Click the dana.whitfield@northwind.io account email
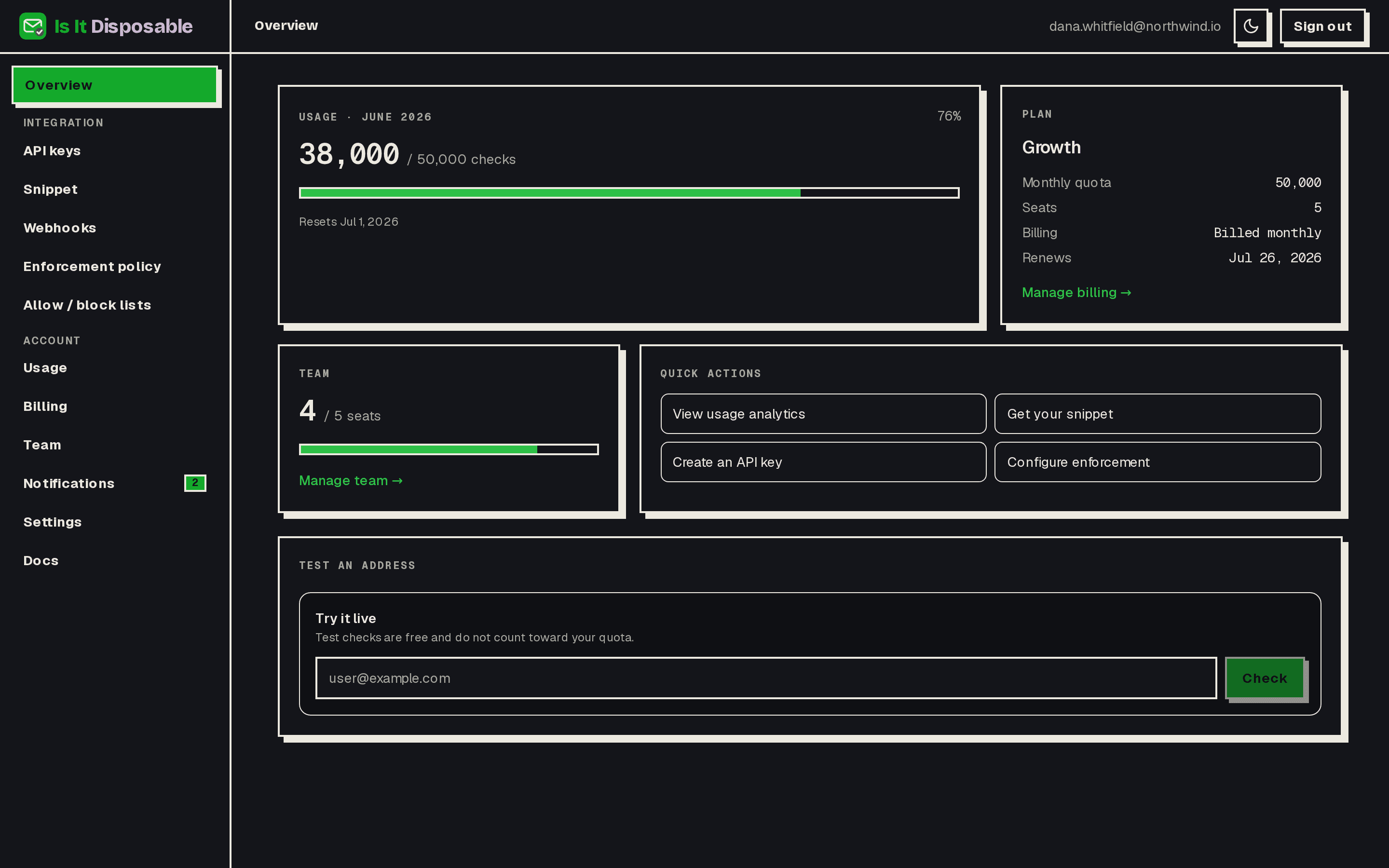Image resolution: width=1389 pixels, height=868 pixels. coord(1135,27)
